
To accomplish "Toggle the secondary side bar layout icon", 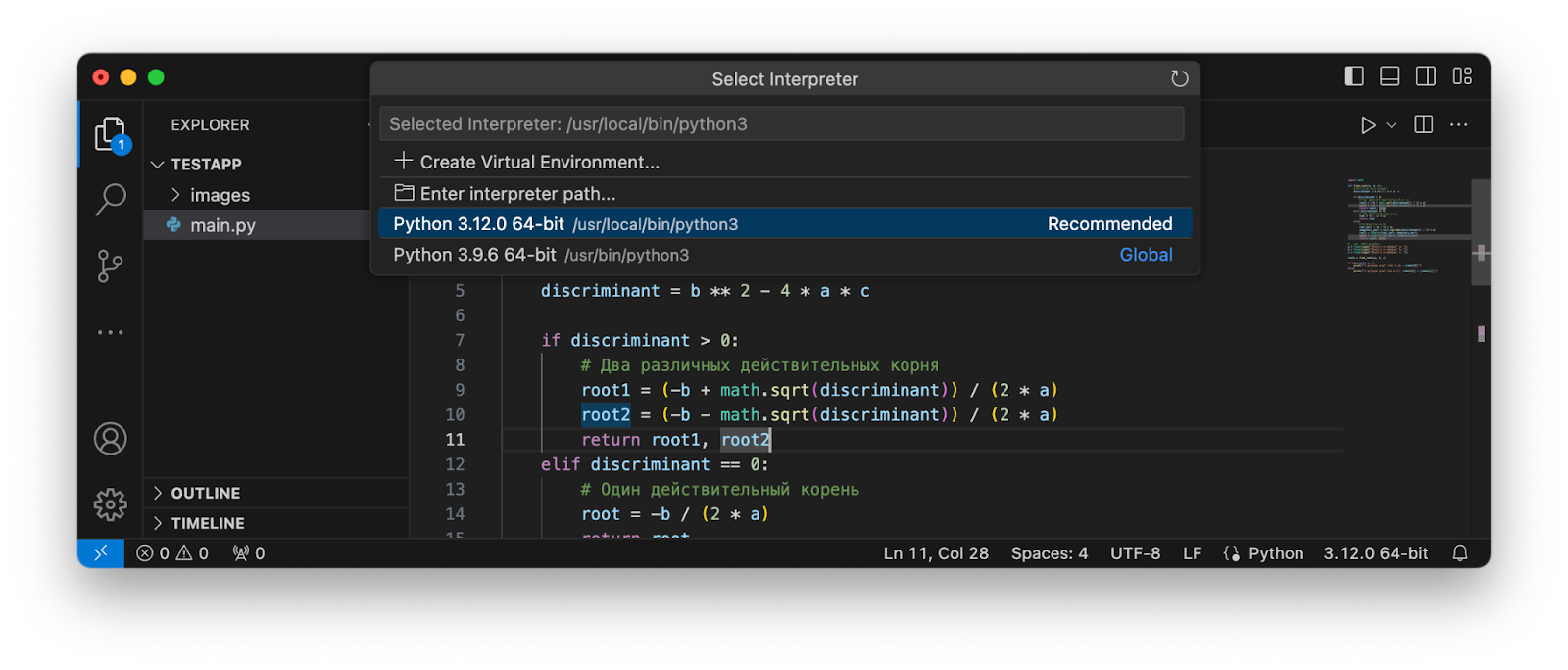I will [x=1426, y=76].
